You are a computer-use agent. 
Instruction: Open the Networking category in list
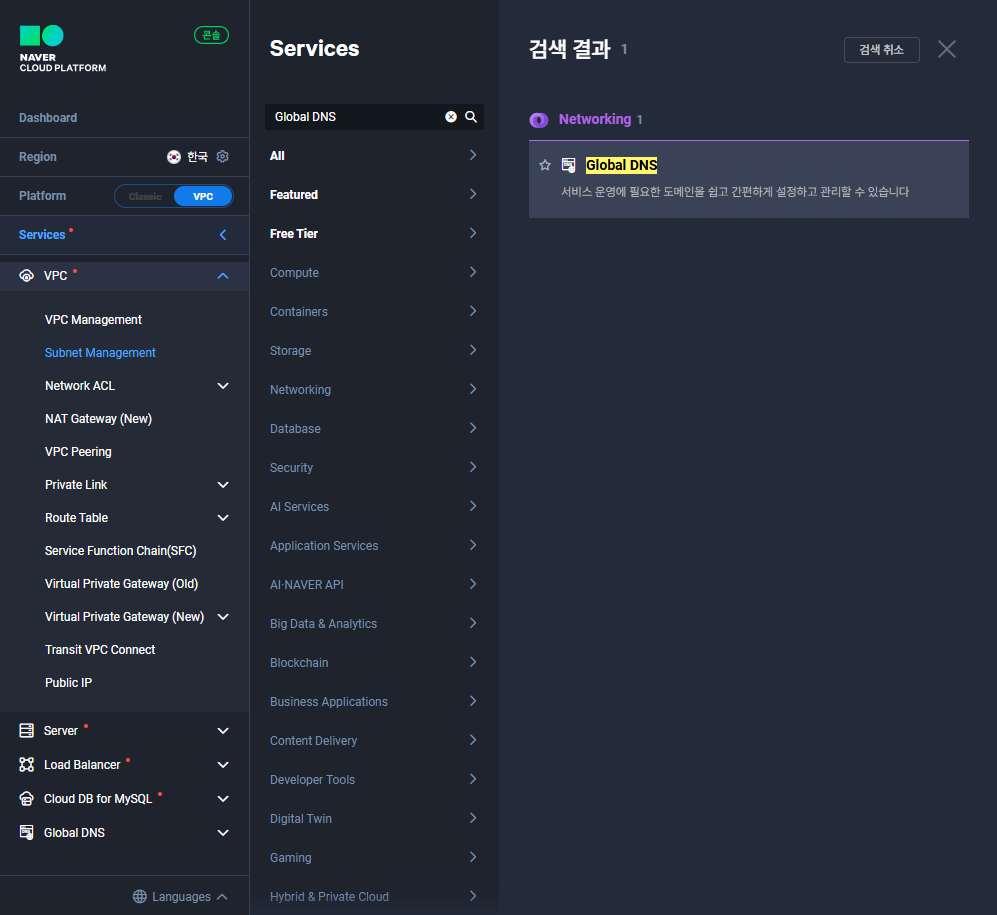pyautogui.click(x=374, y=390)
